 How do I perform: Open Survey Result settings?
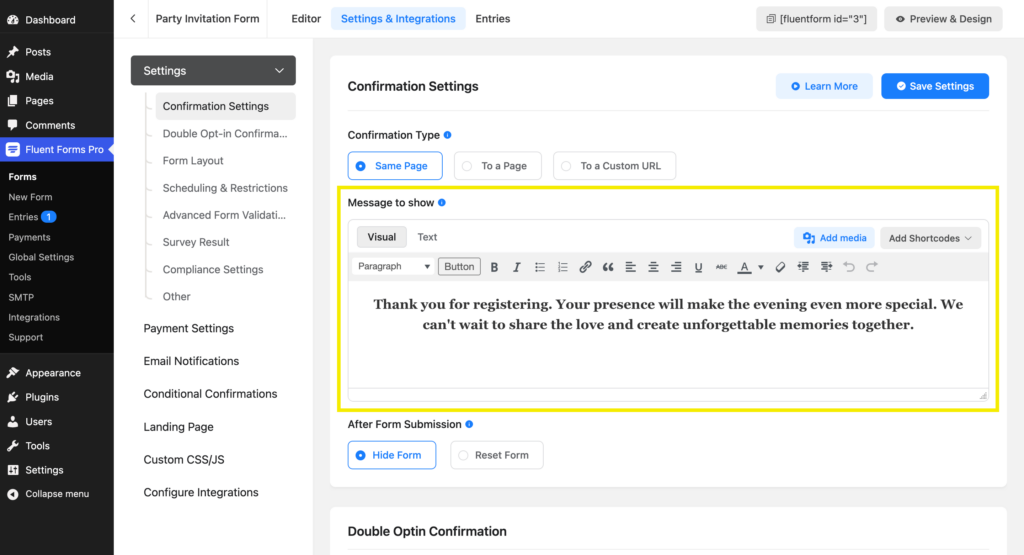tap(196, 242)
